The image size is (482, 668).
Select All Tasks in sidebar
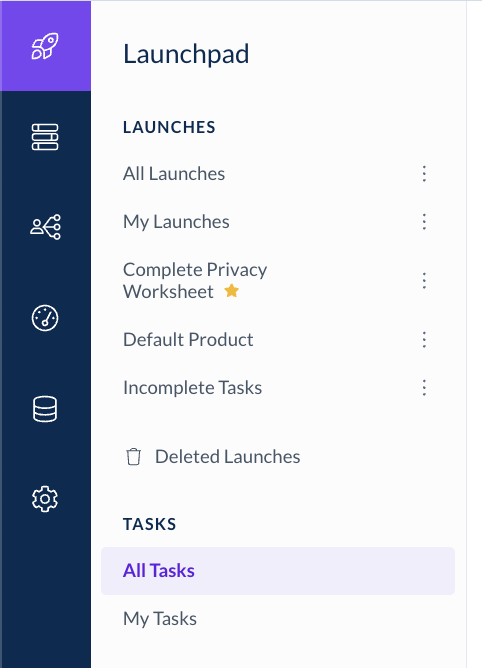point(278,571)
